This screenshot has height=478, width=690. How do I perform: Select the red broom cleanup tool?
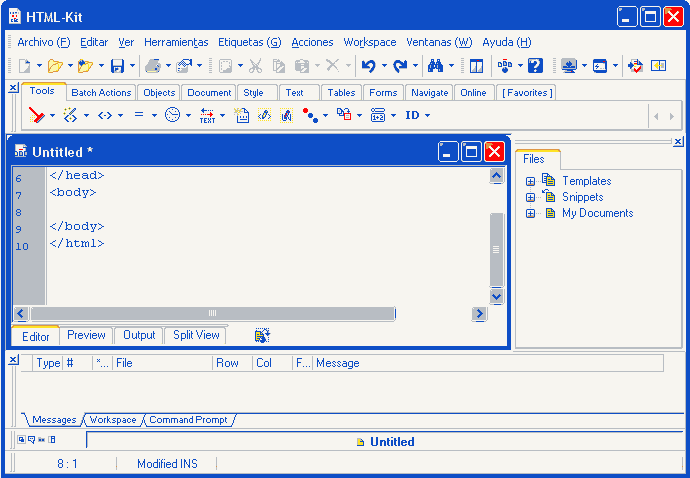37,115
